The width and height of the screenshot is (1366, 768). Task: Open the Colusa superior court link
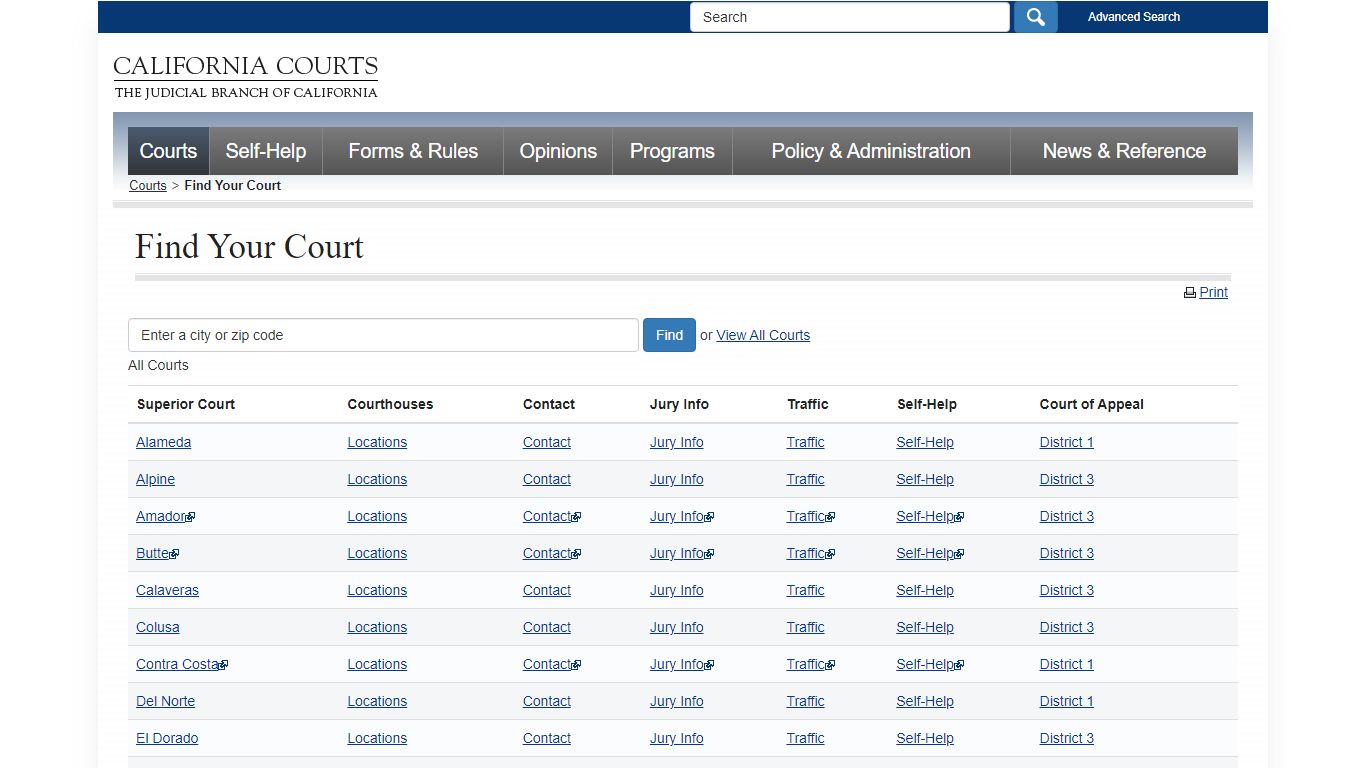click(158, 627)
